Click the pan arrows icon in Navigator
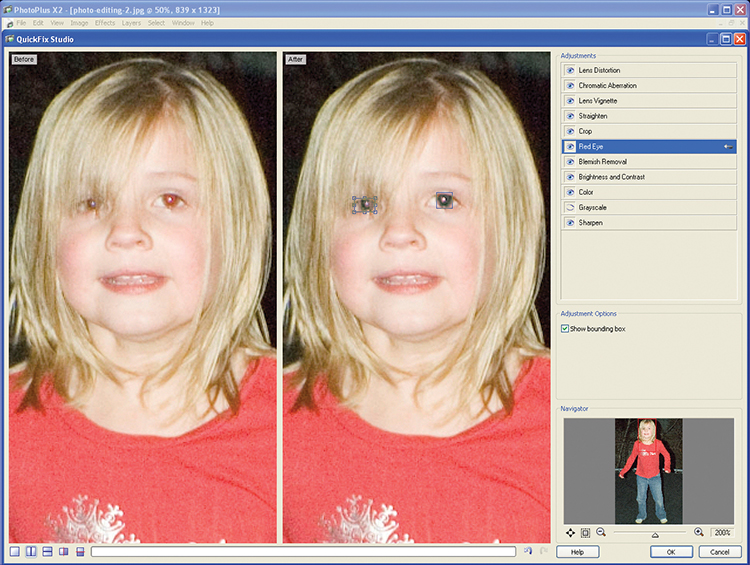 coord(570,533)
